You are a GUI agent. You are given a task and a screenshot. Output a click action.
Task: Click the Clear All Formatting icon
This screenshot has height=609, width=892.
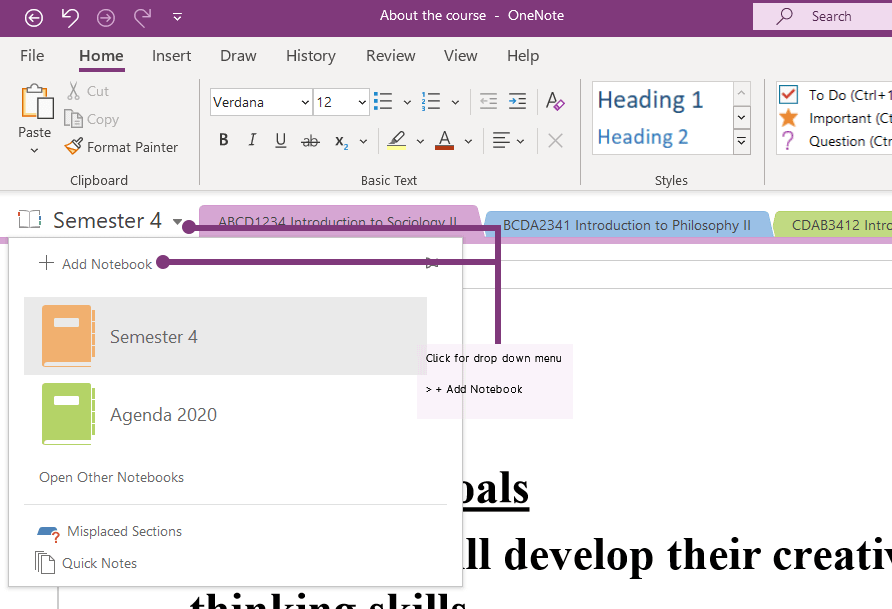555,101
